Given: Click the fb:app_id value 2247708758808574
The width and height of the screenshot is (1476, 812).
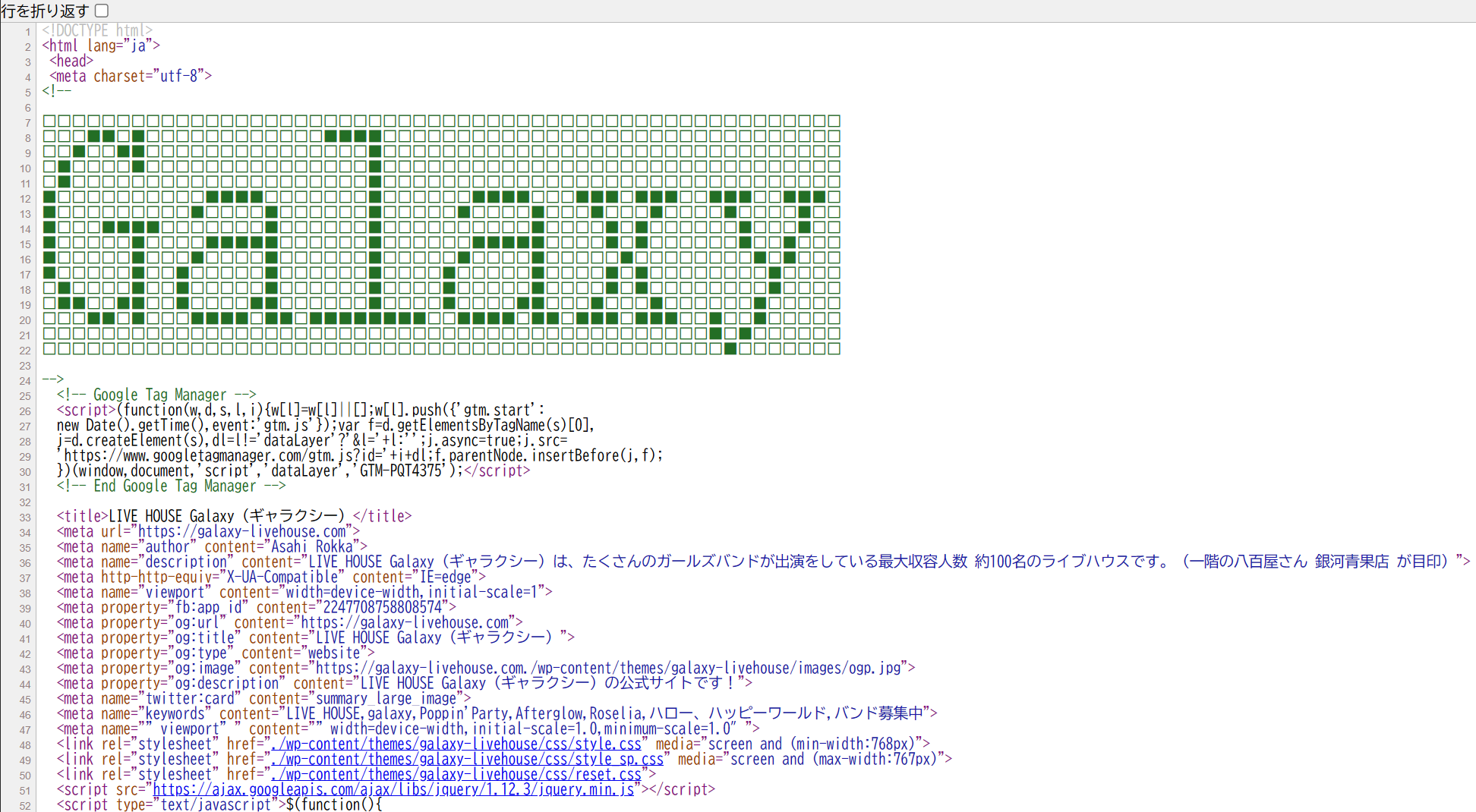Looking at the screenshot, I should (383, 608).
